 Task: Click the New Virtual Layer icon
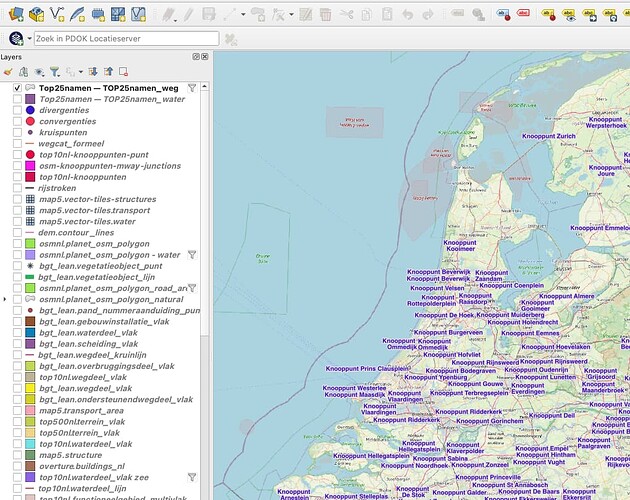(138, 14)
